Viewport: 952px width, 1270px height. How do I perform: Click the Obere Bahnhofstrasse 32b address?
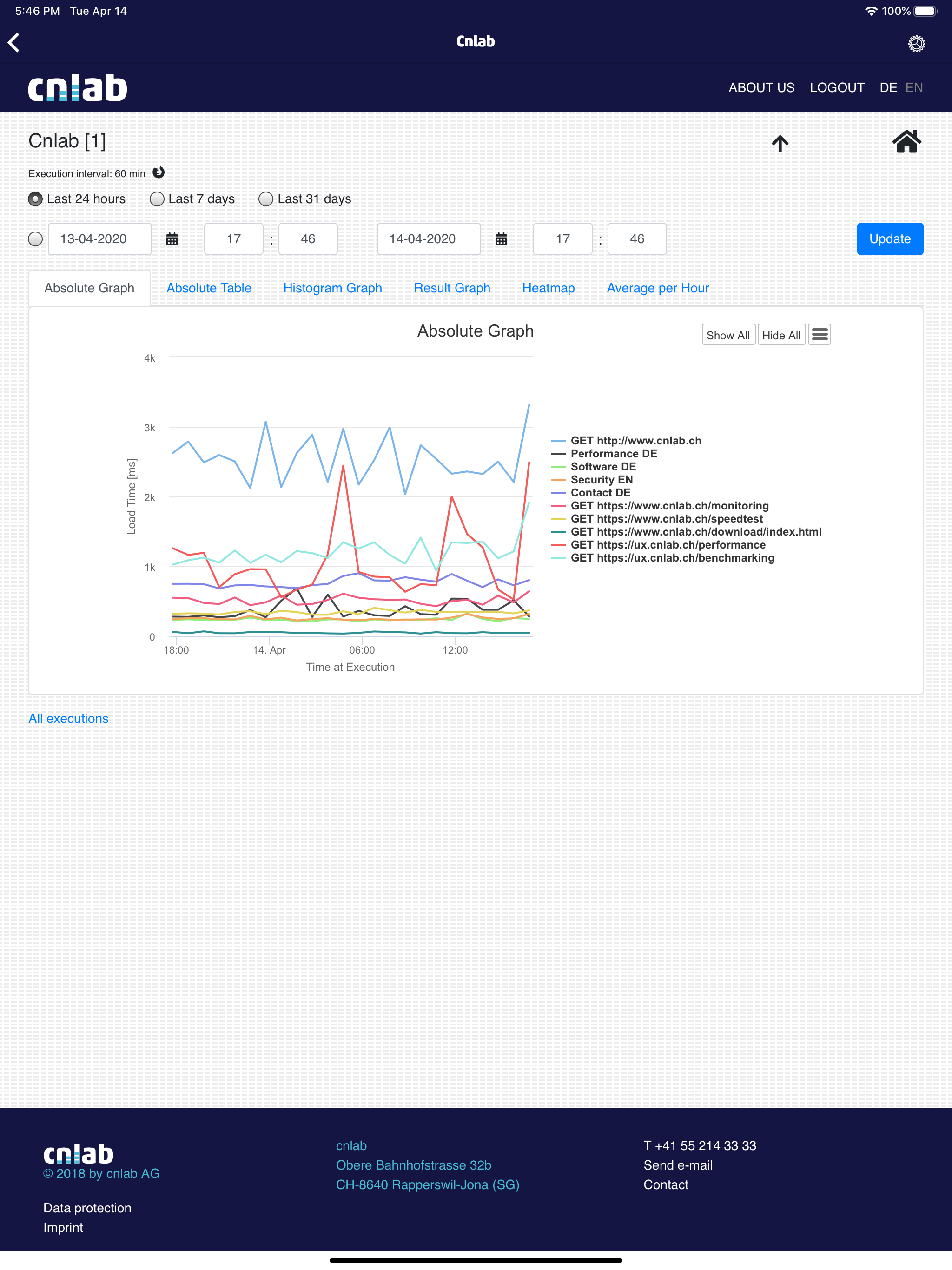pos(413,1165)
